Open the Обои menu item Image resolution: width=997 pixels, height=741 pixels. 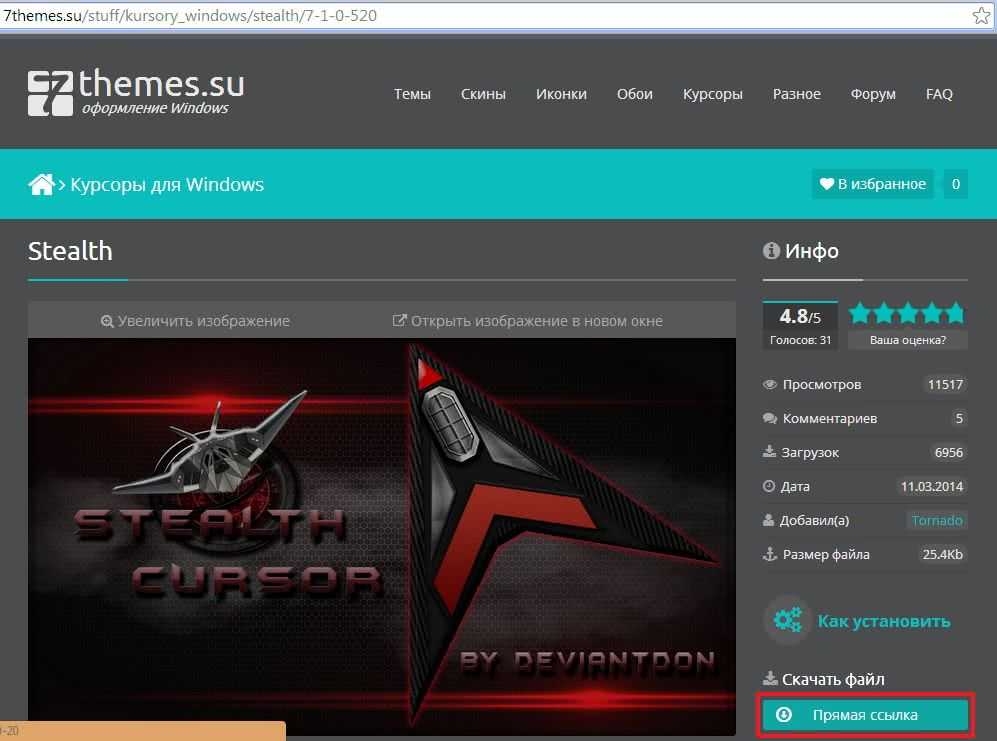(634, 94)
